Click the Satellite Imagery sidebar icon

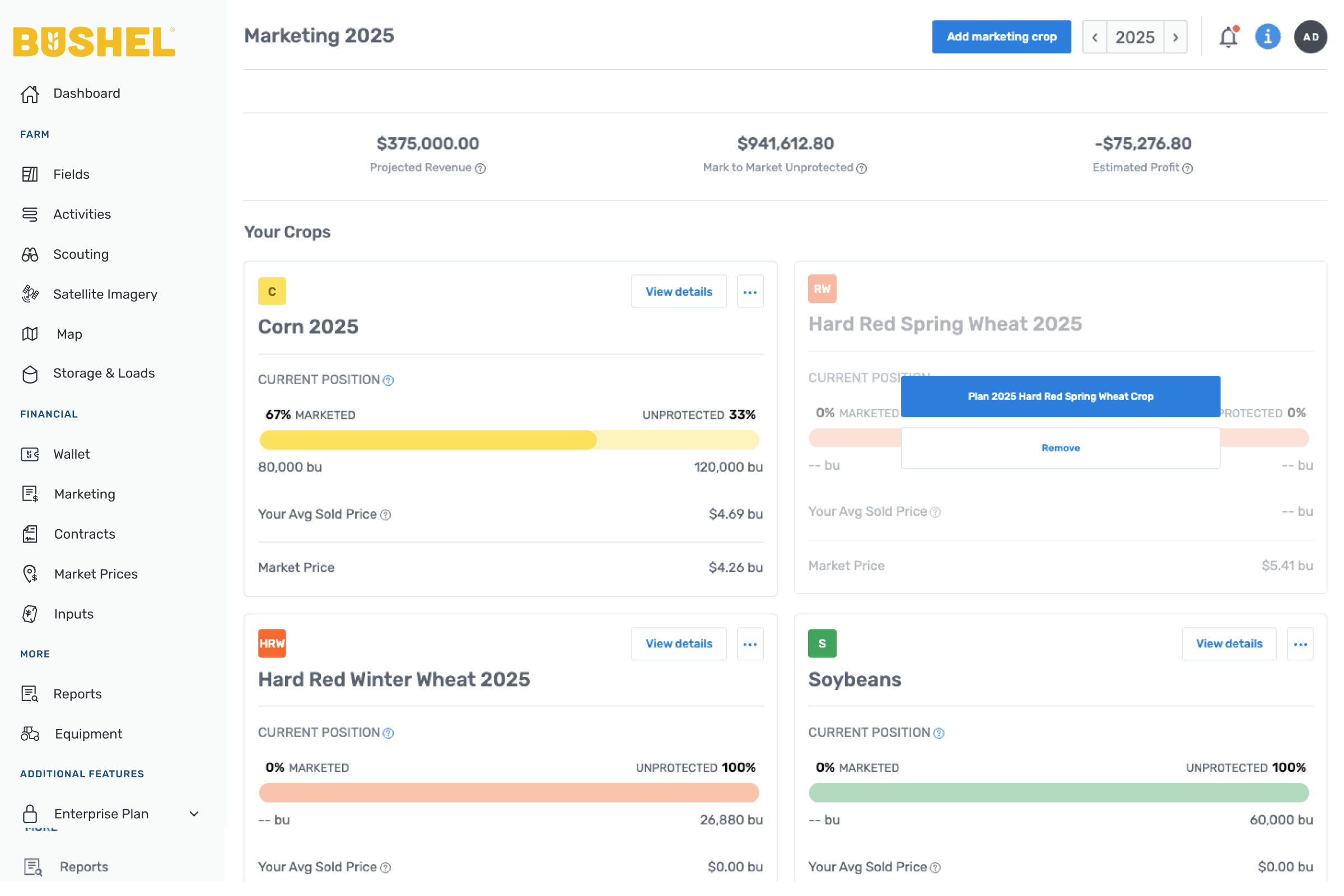tap(30, 293)
